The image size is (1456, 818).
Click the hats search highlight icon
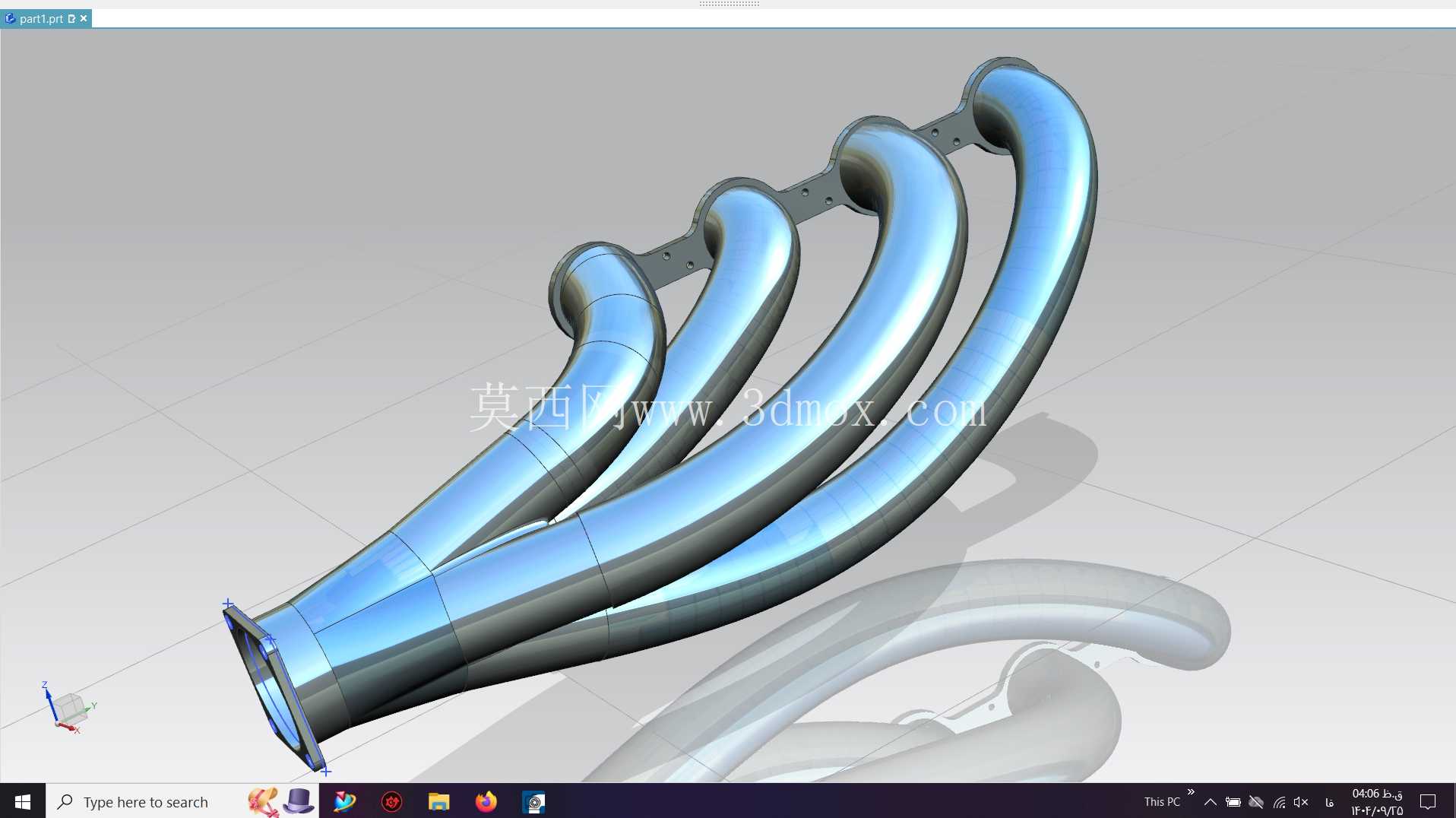pos(281,801)
